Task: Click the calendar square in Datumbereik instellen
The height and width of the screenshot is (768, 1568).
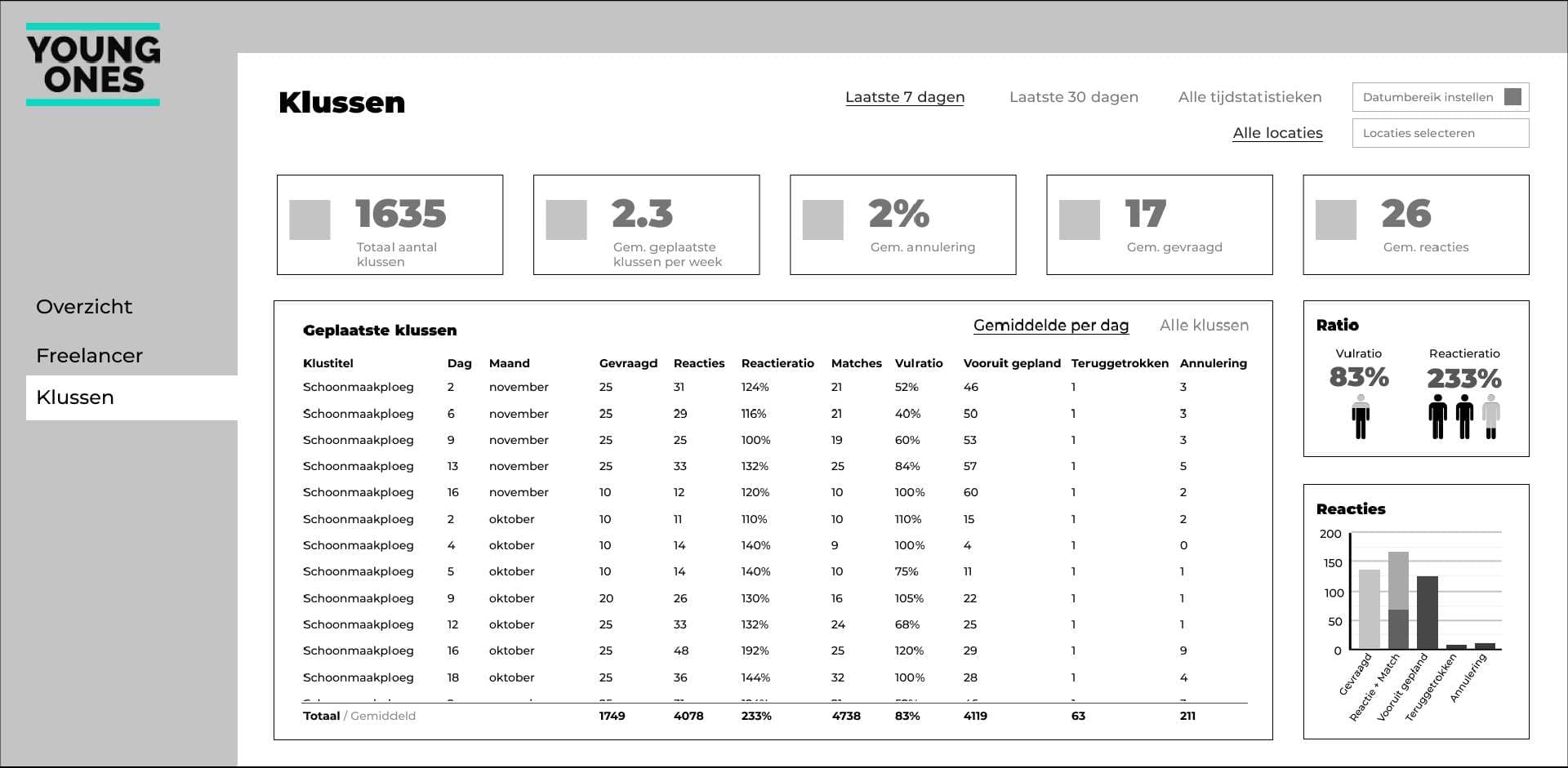Action: click(x=1512, y=96)
